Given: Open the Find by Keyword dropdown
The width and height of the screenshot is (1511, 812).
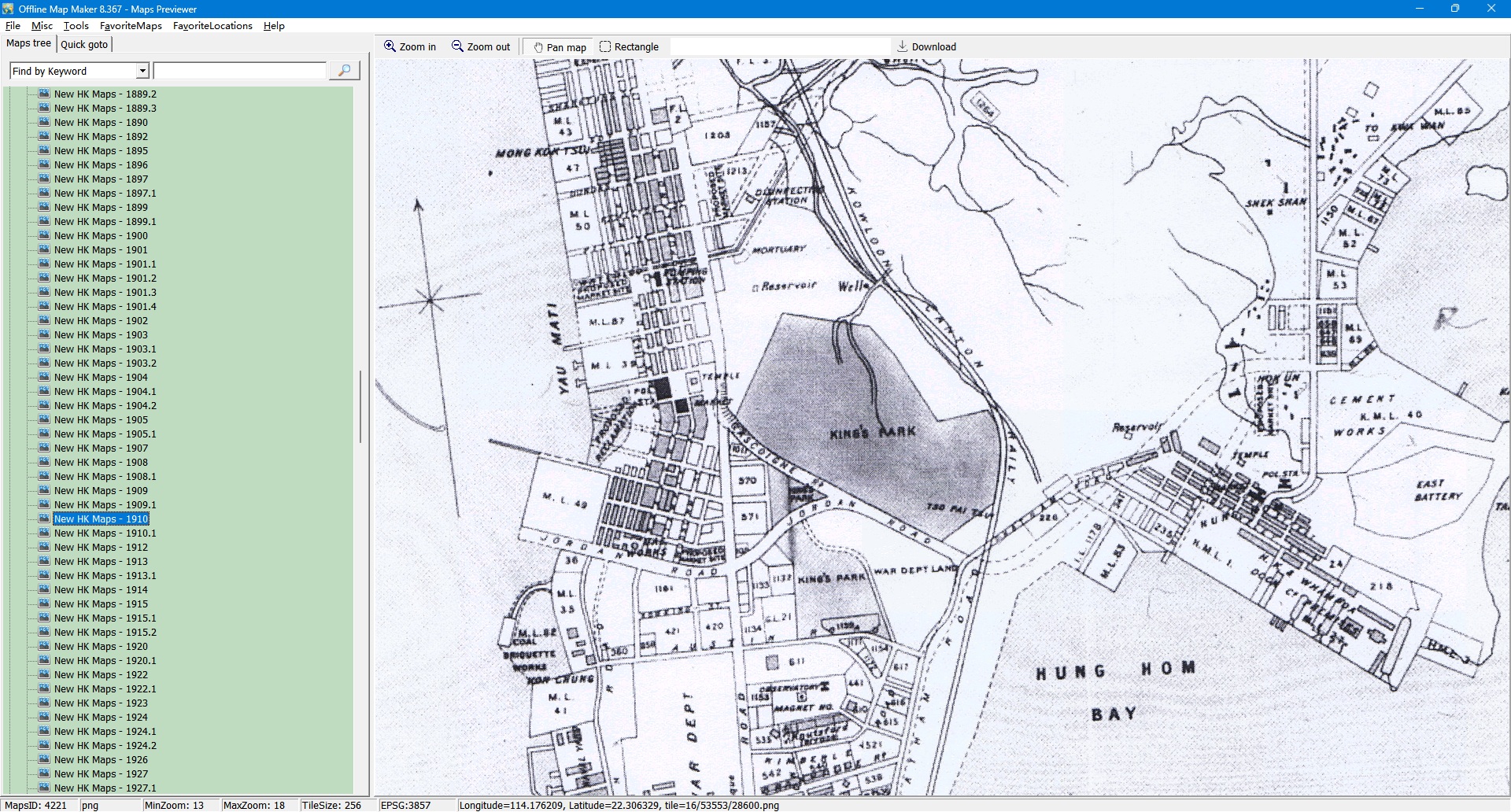Looking at the screenshot, I should coord(142,71).
